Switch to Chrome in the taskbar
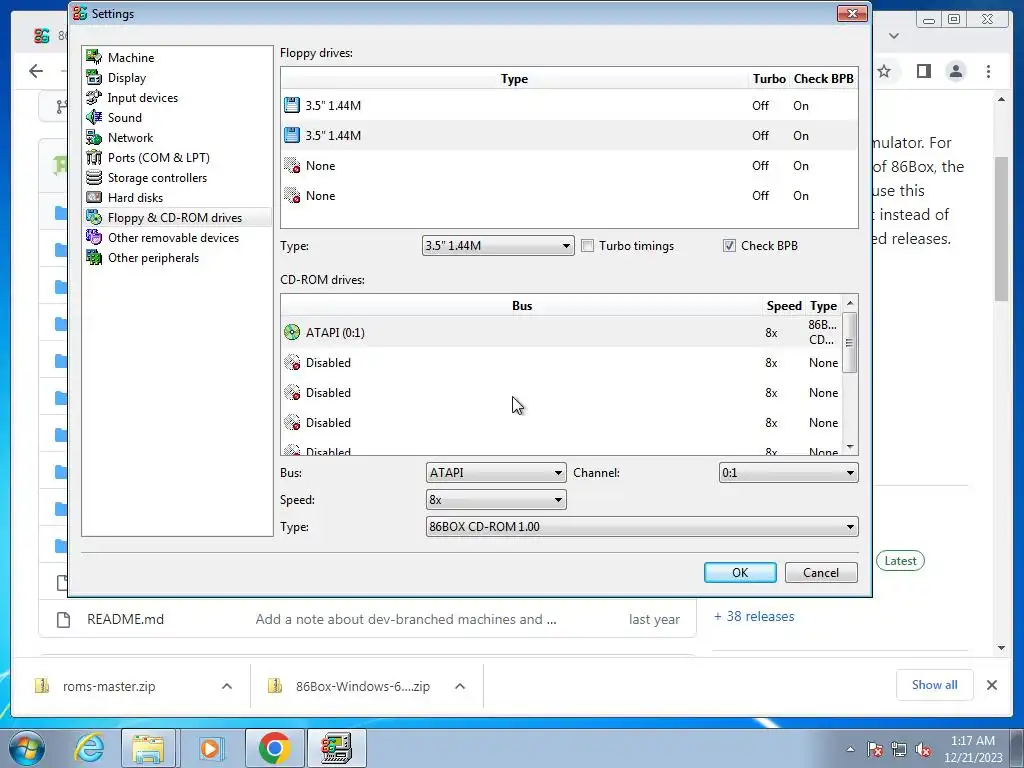The width and height of the screenshot is (1024, 768). pos(274,748)
